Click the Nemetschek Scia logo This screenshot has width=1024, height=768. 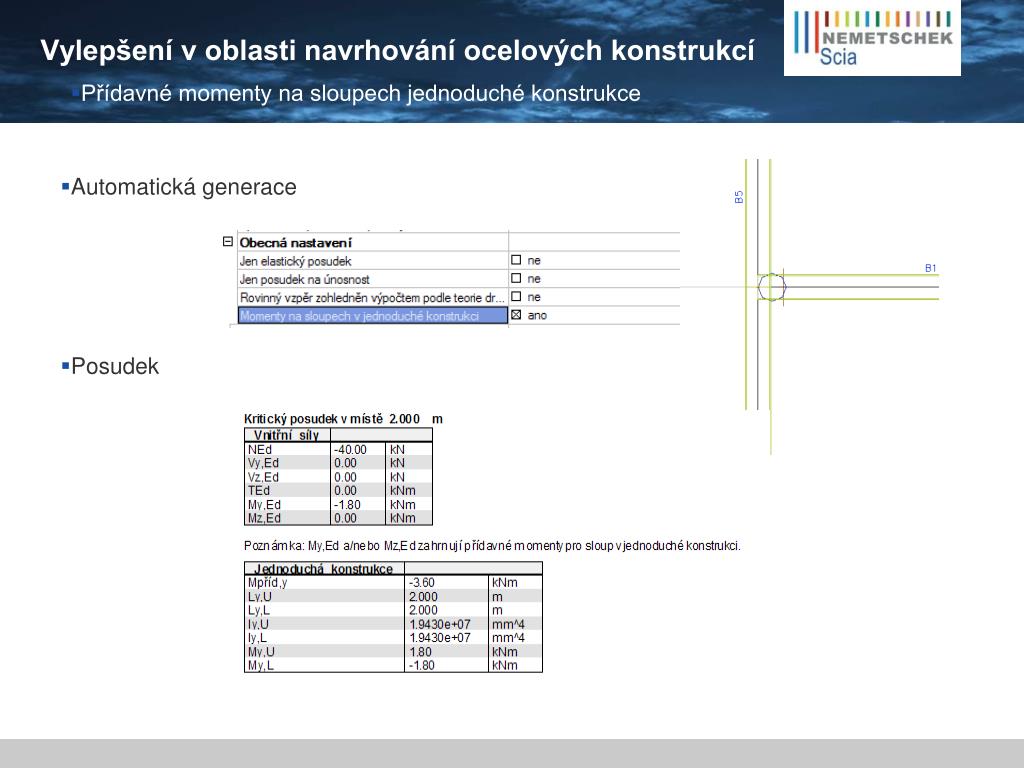[872, 38]
